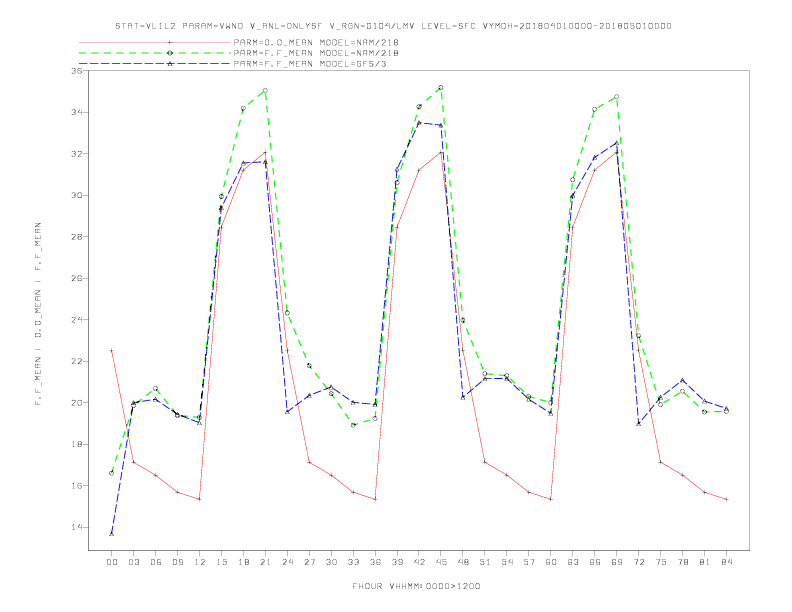Click the red solid line legend sample
This screenshot has width=792, height=612.
[x=155, y=42]
